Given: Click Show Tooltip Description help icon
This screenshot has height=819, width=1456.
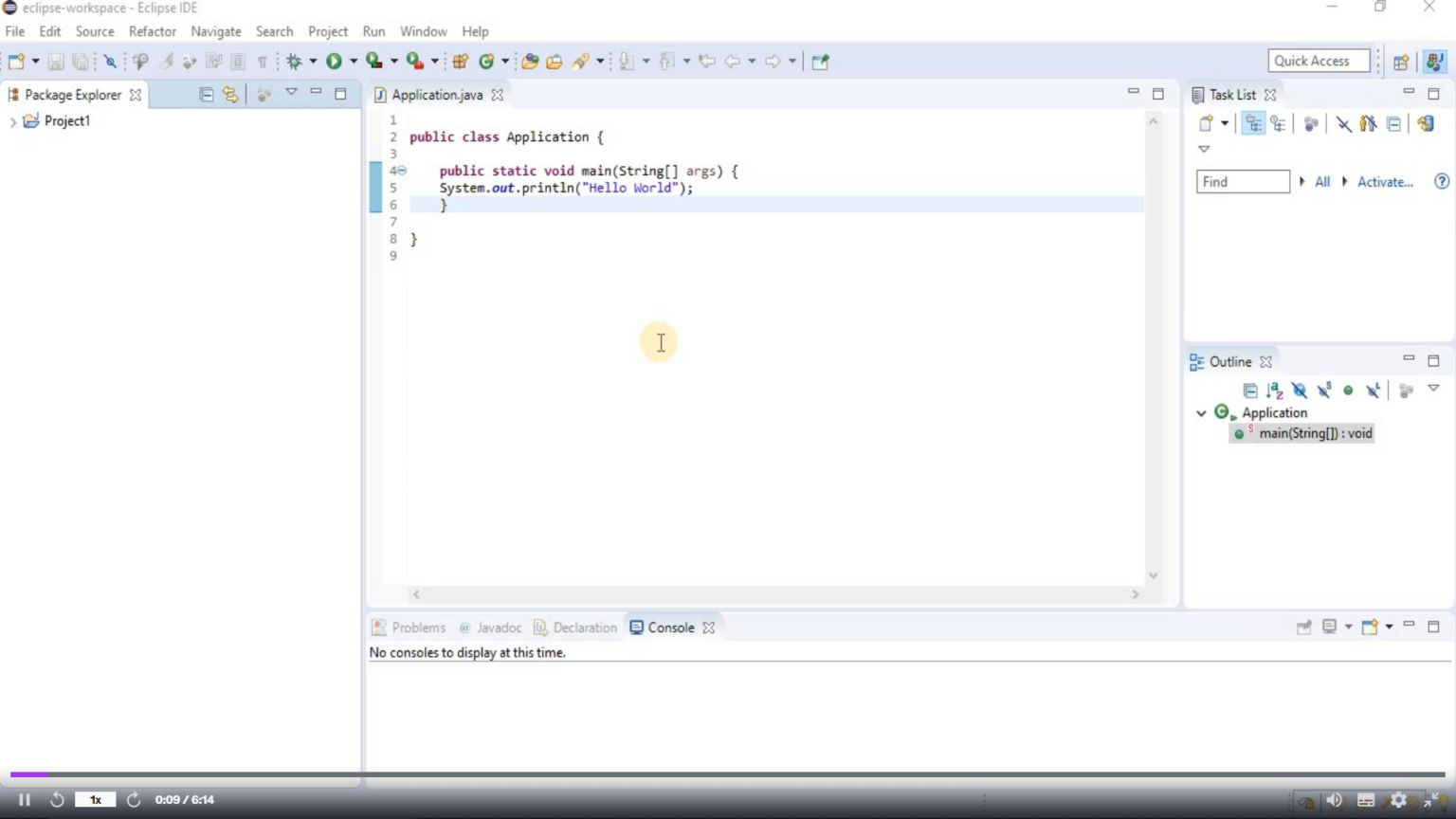Looking at the screenshot, I should tap(1442, 181).
